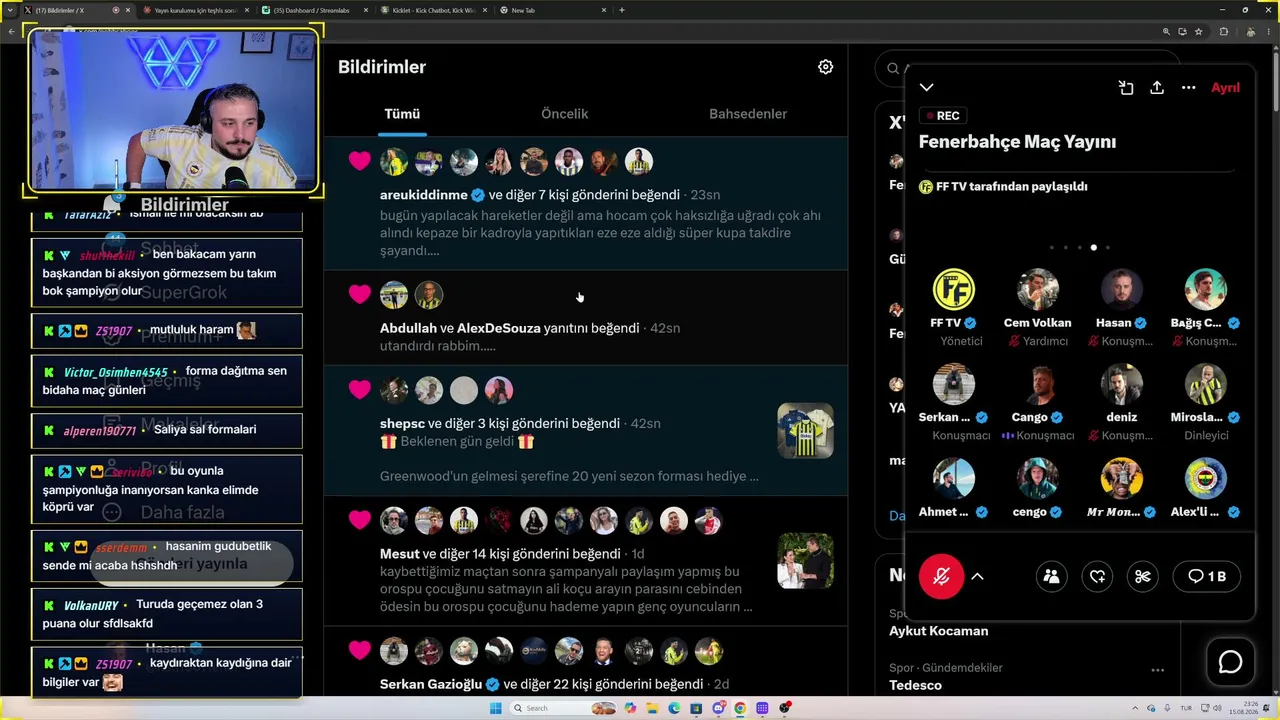The image size is (1280, 720).
Task: Open the browser extensions puzzle icon
Action: 1223,32
